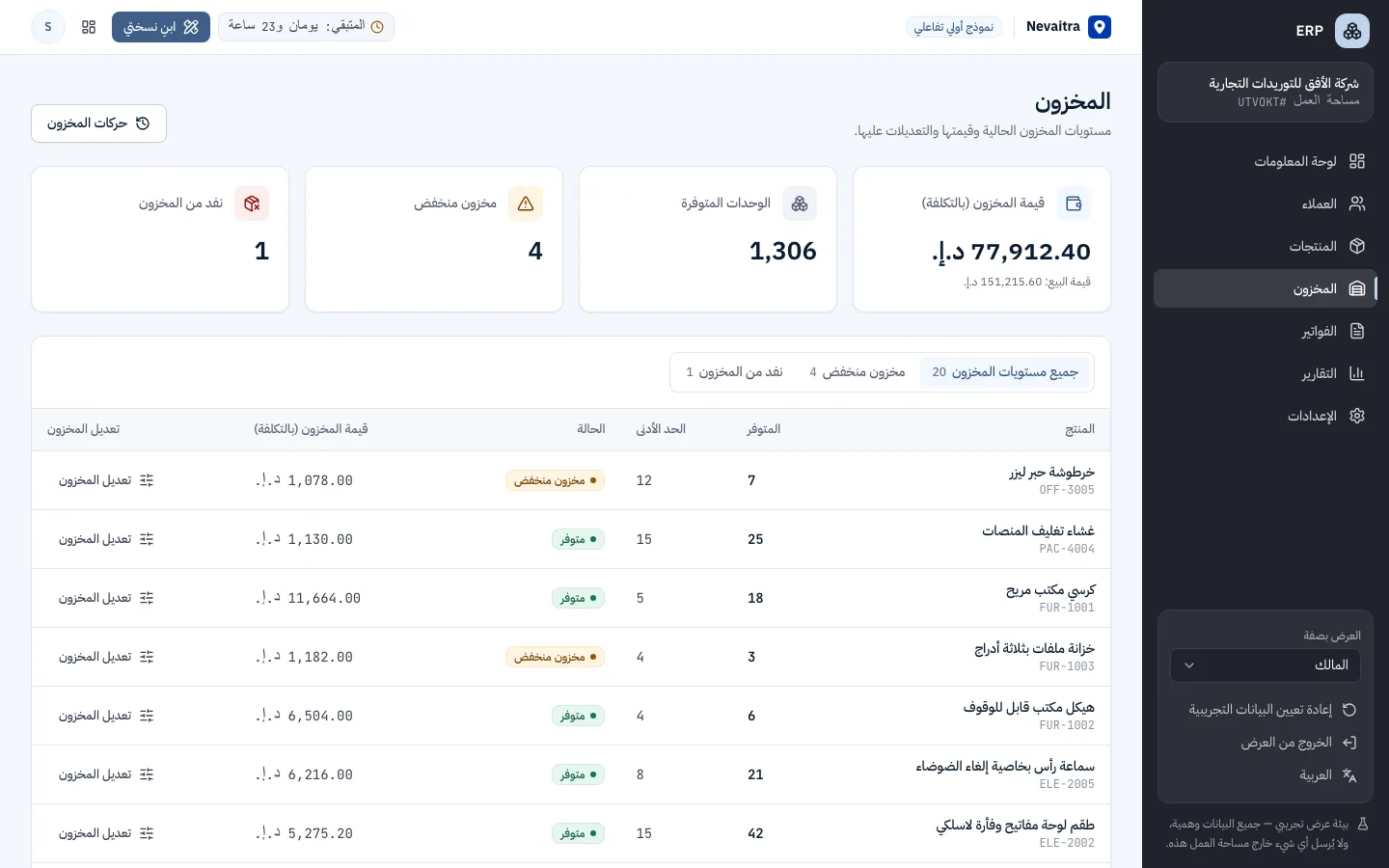
Task: Open the 'العرض بصفة' role dropdown
Action: click(1266, 665)
